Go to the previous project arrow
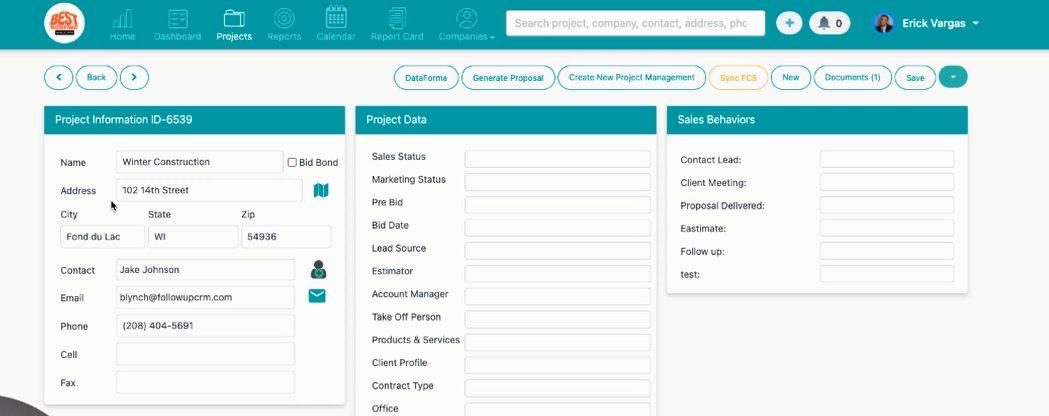Screen dimensions: 1049x416 tap(59, 78)
